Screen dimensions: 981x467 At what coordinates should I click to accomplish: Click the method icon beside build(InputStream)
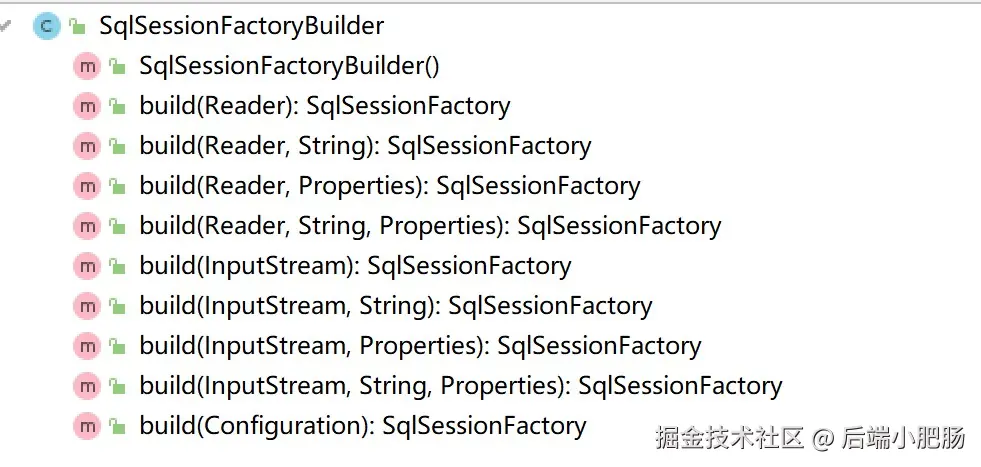pos(87,266)
